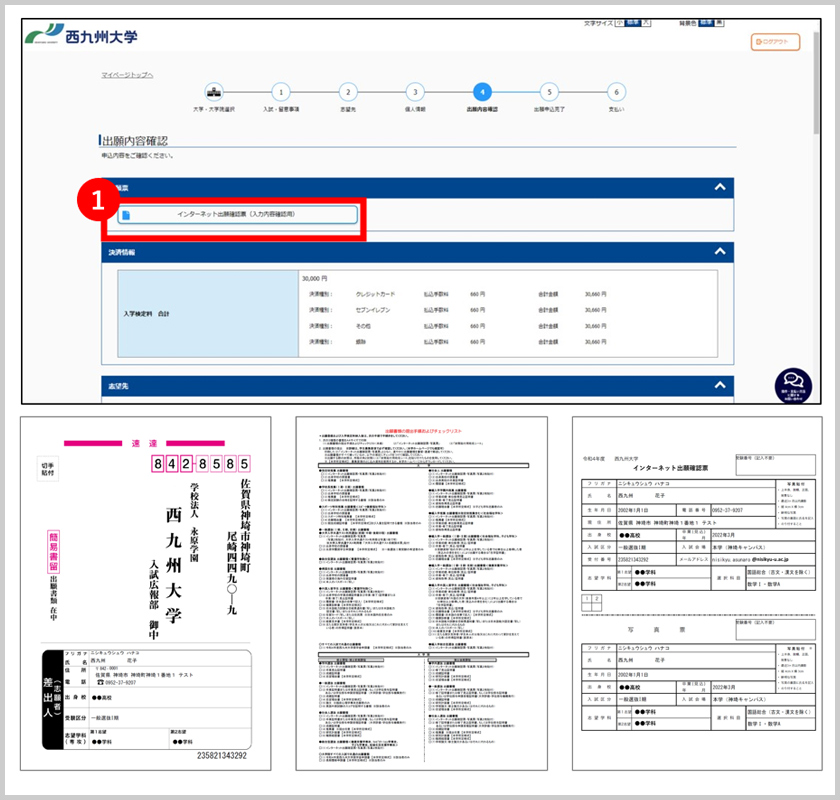Collapse the 決済情報 section chevron
This screenshot has height=800, width=840.
pos(720,251)
